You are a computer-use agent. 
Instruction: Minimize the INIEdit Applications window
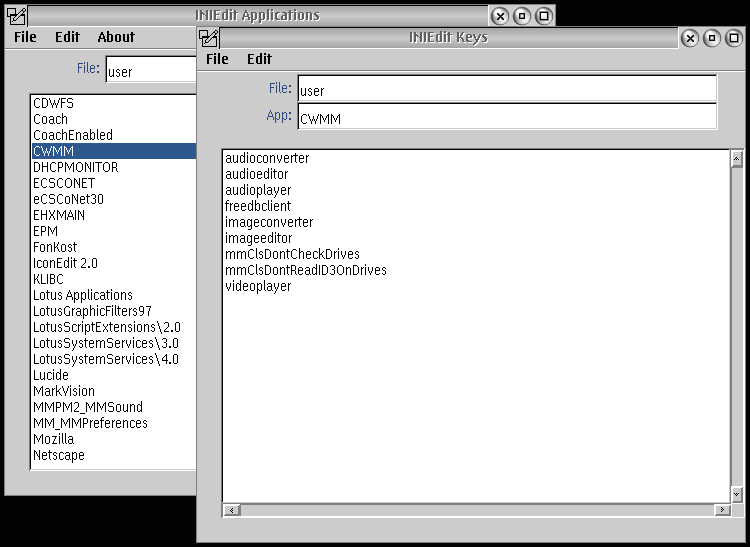click(x=522, y=17)
